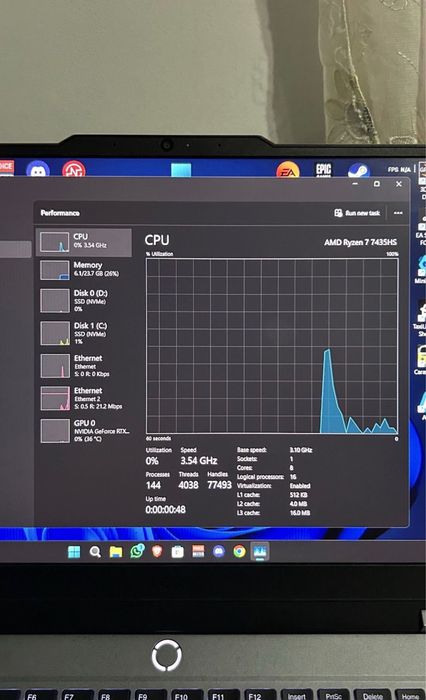Open Discord desktop shortcut icon

point(38,169)
